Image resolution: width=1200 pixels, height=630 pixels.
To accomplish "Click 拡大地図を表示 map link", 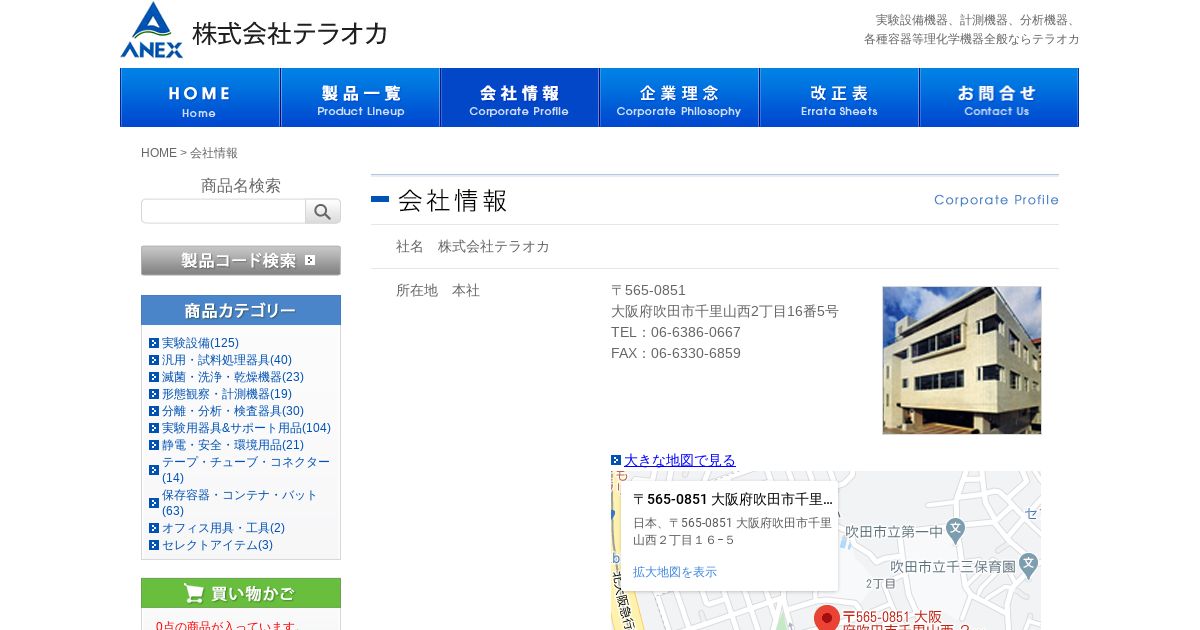I will tap(675, 572).
